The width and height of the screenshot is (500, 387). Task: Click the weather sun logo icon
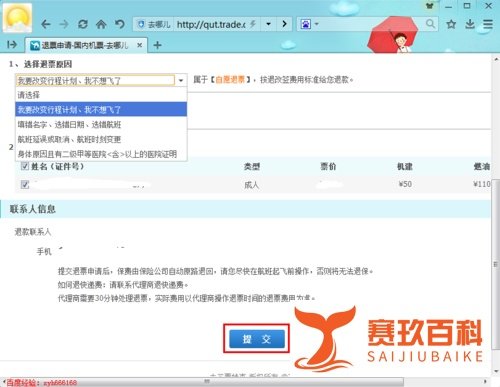17,17
